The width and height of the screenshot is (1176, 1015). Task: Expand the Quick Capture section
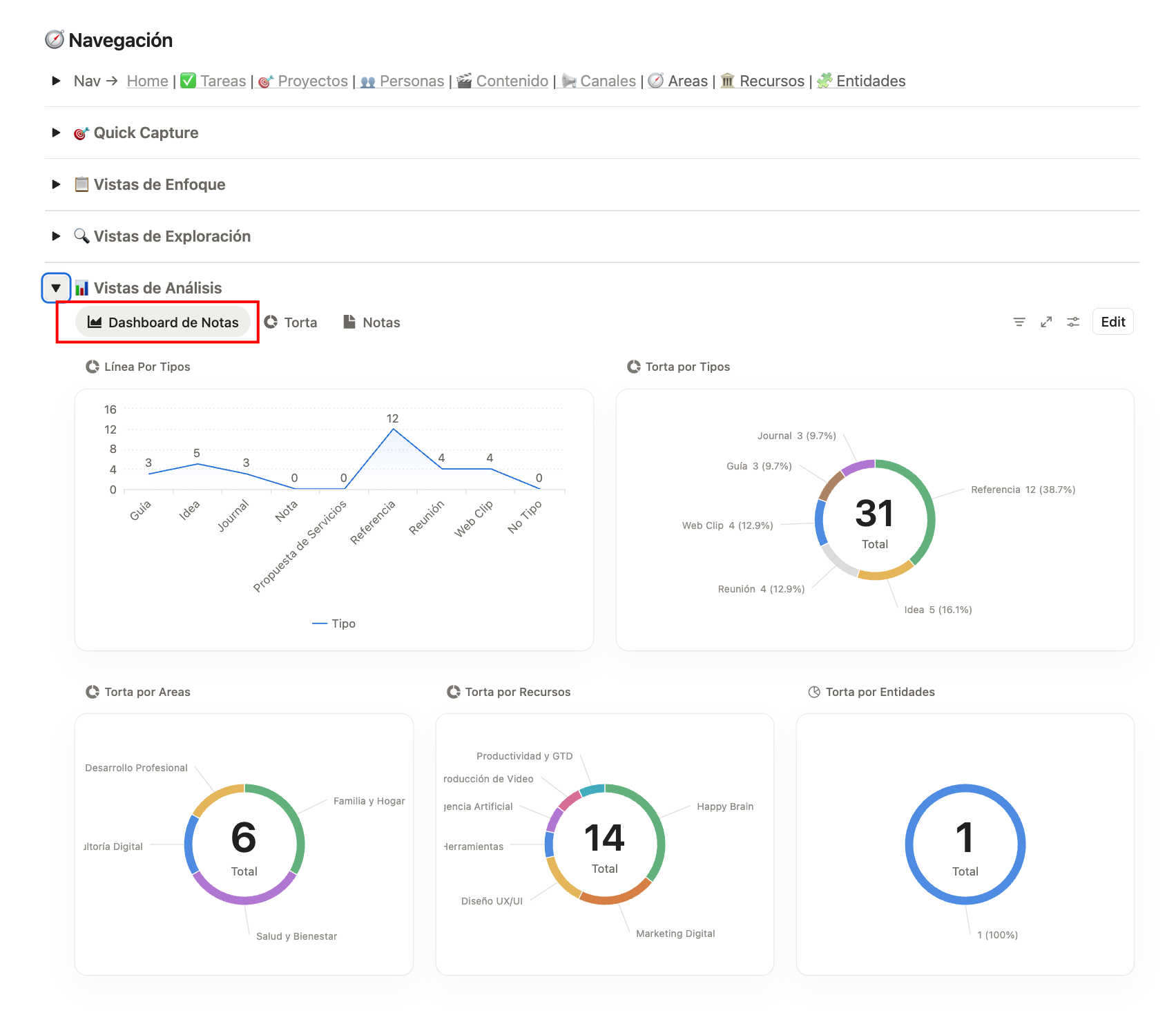(56, 133)
